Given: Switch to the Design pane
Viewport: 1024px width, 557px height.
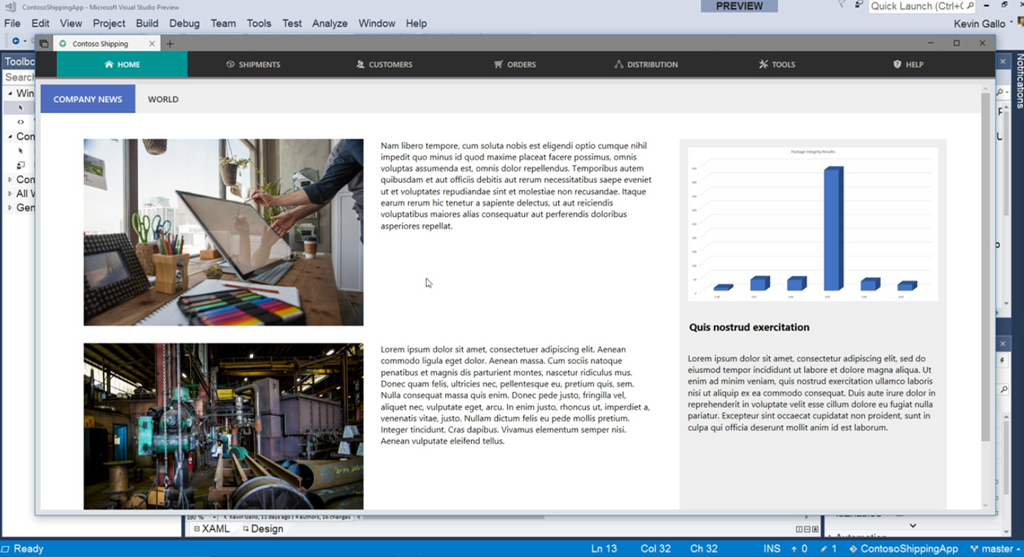Looking at the screenshot, I should [263, 529].
